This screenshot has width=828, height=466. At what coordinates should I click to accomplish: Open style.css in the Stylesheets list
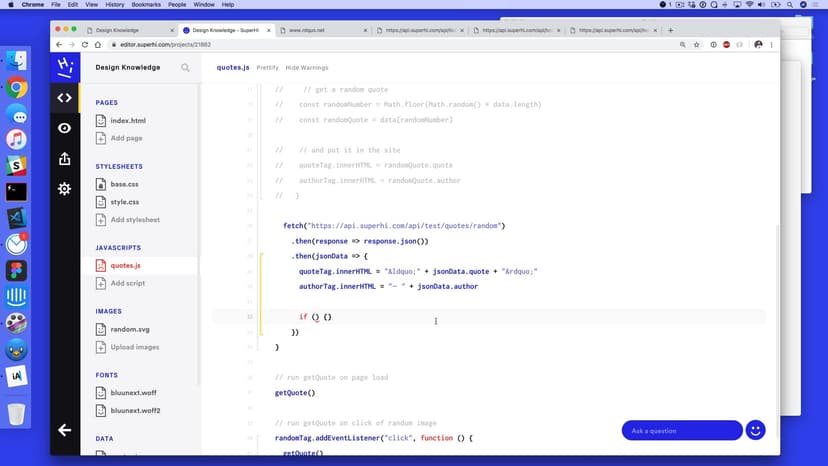coord(125,202)
